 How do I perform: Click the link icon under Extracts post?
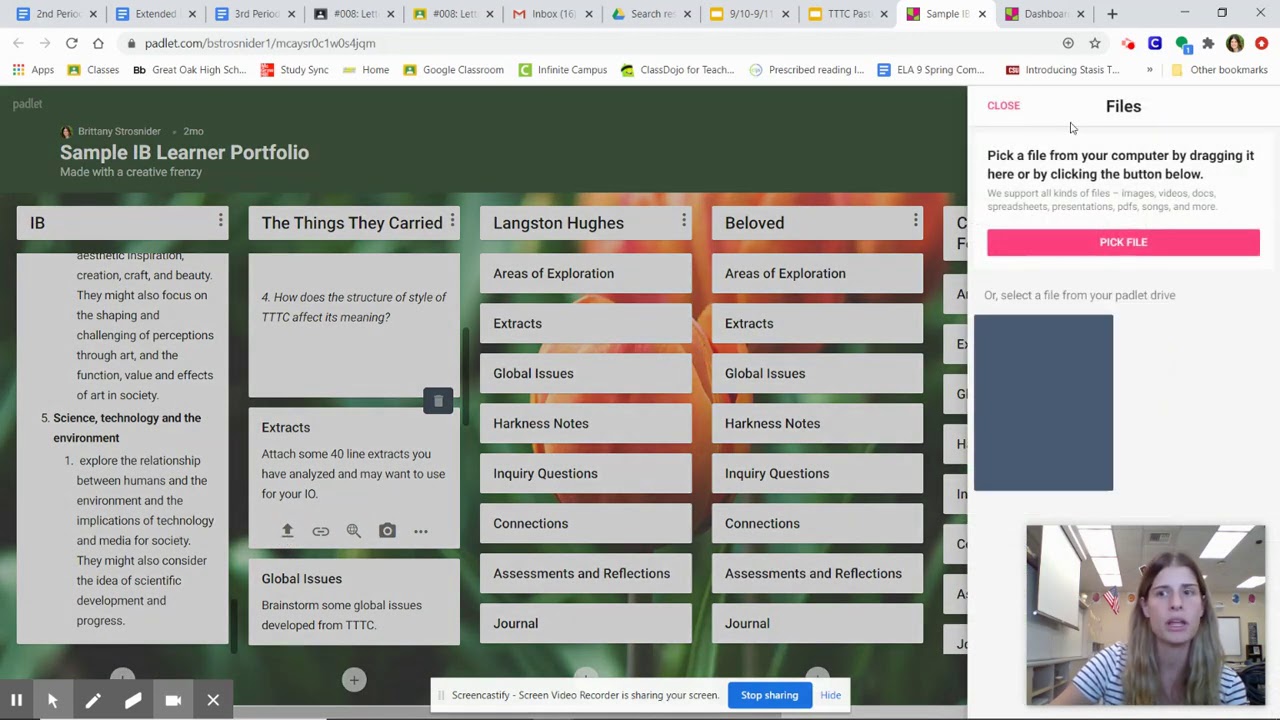(320, 531)
